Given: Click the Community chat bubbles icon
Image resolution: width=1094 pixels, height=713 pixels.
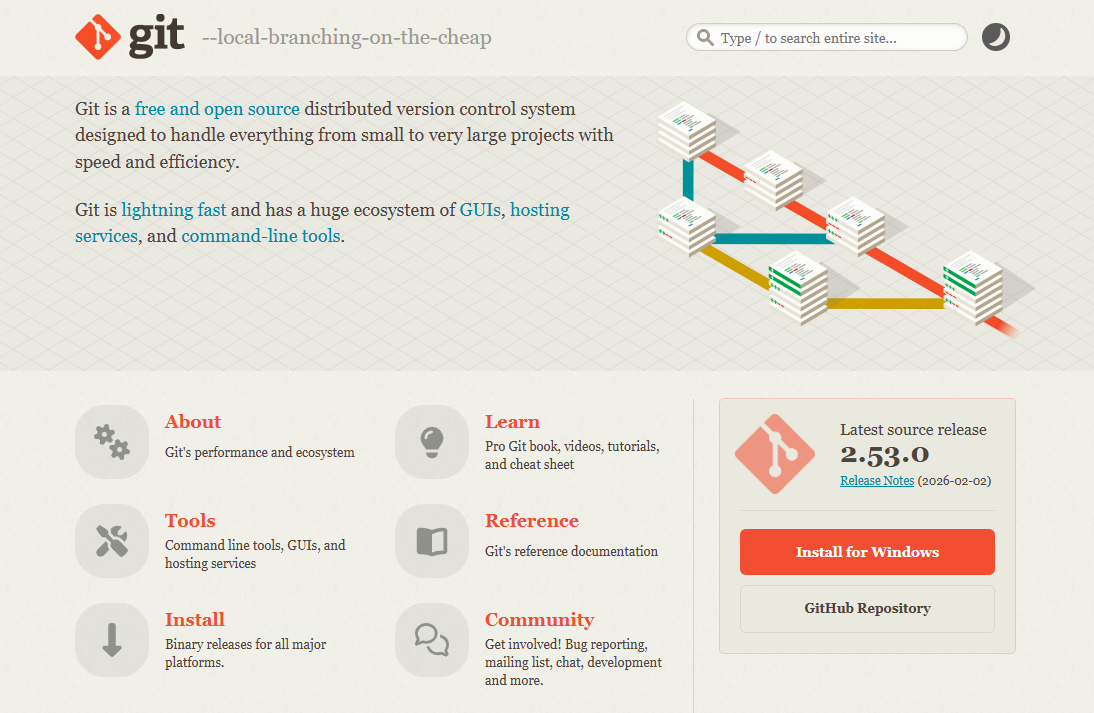Looking at the screenshot, I should [x=432, y=640].
